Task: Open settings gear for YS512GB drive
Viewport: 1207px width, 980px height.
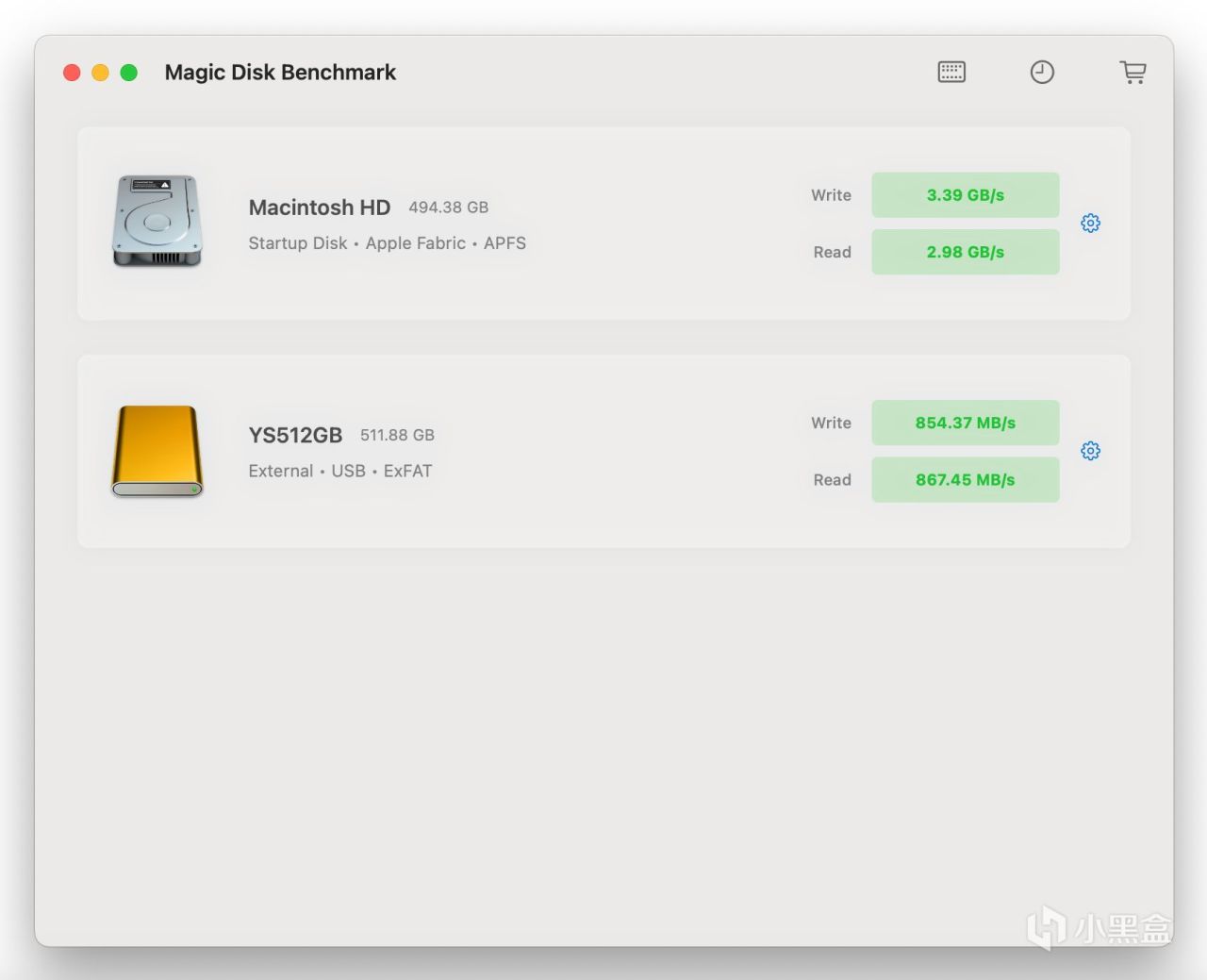Action: pos(1091,451)
